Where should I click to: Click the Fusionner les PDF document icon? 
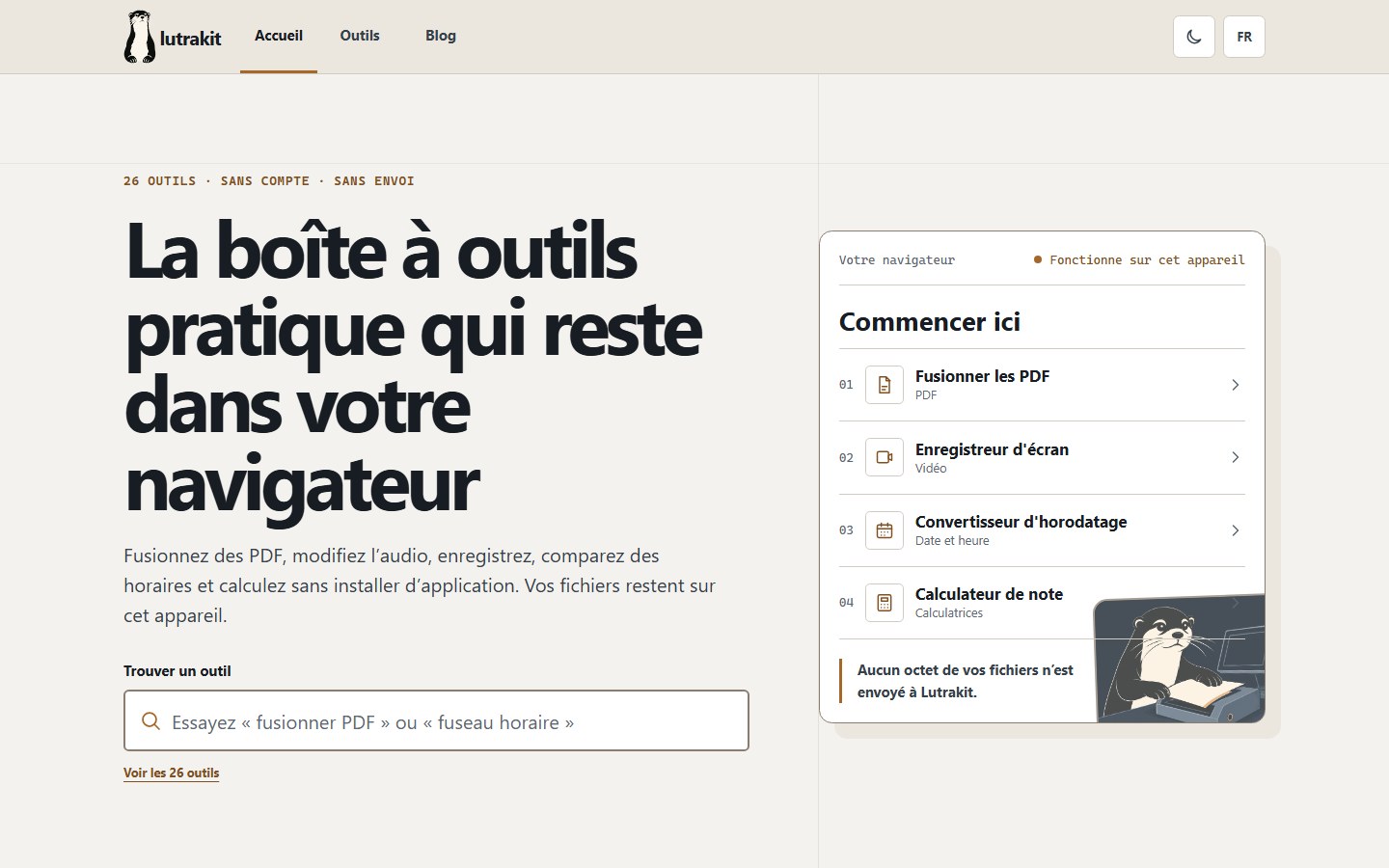pyautogui.click(x=885, y=385)
